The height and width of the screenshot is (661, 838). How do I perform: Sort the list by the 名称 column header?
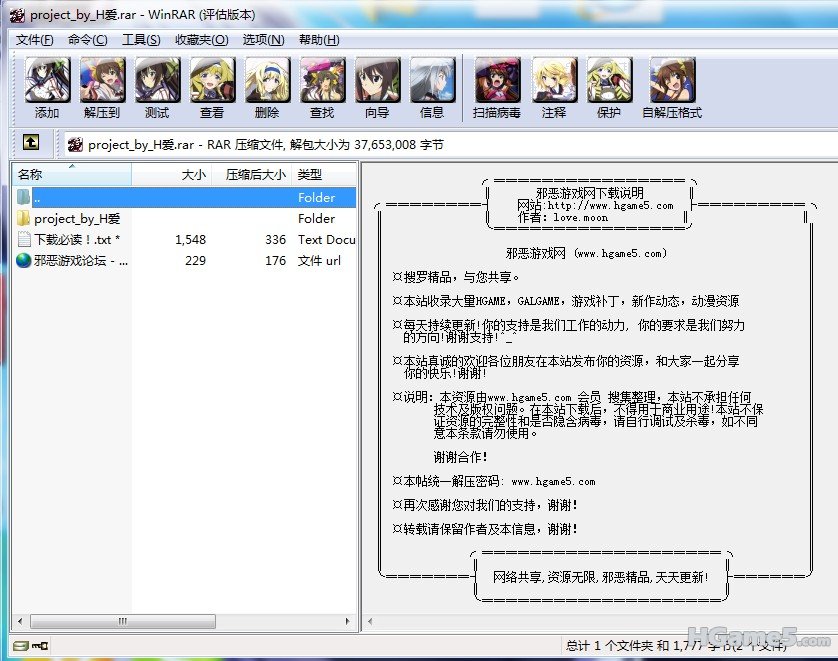pos(72,175)
